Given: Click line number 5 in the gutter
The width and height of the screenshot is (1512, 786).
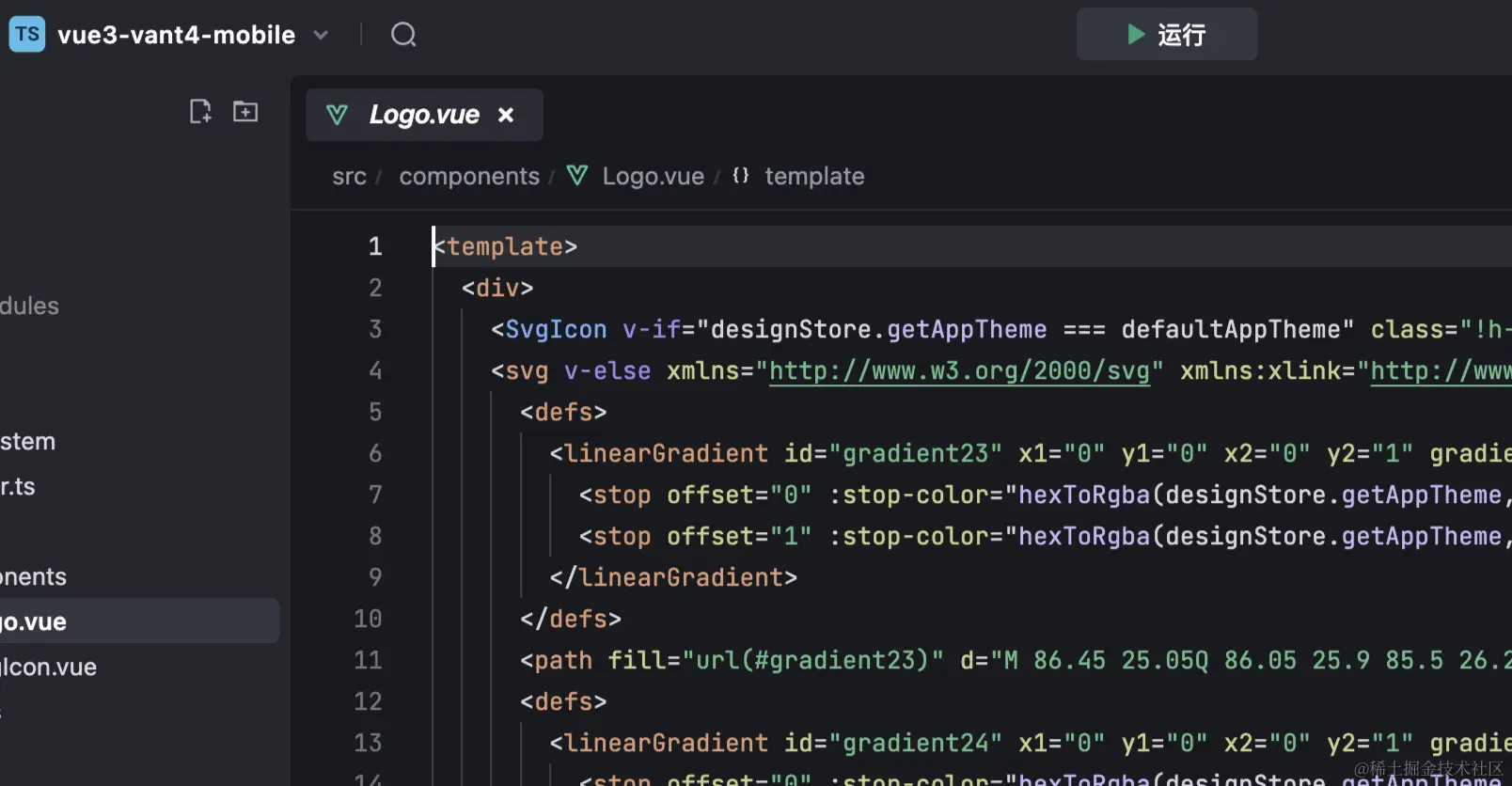Looking at the screenshot, I should 375,412.
